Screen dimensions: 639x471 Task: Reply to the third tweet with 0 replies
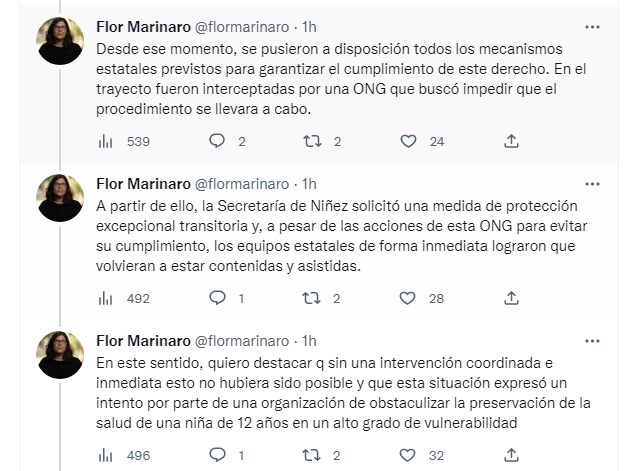click(217, 455)
